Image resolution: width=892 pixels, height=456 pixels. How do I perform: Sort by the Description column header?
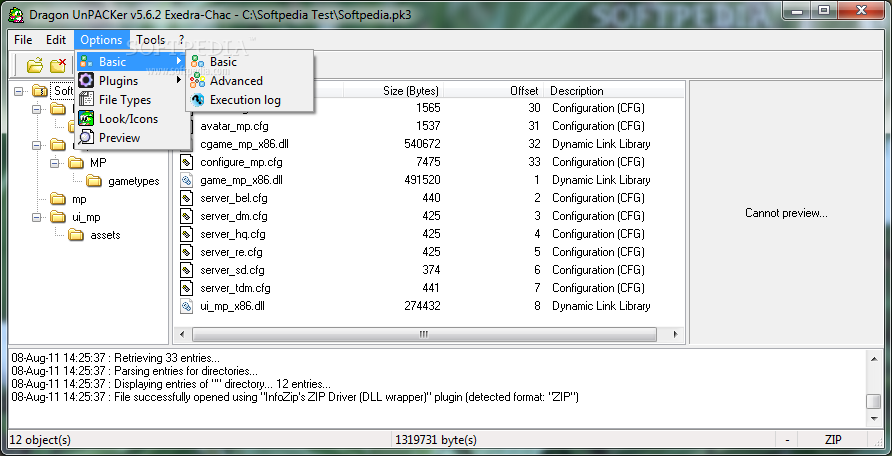point(613,91)
